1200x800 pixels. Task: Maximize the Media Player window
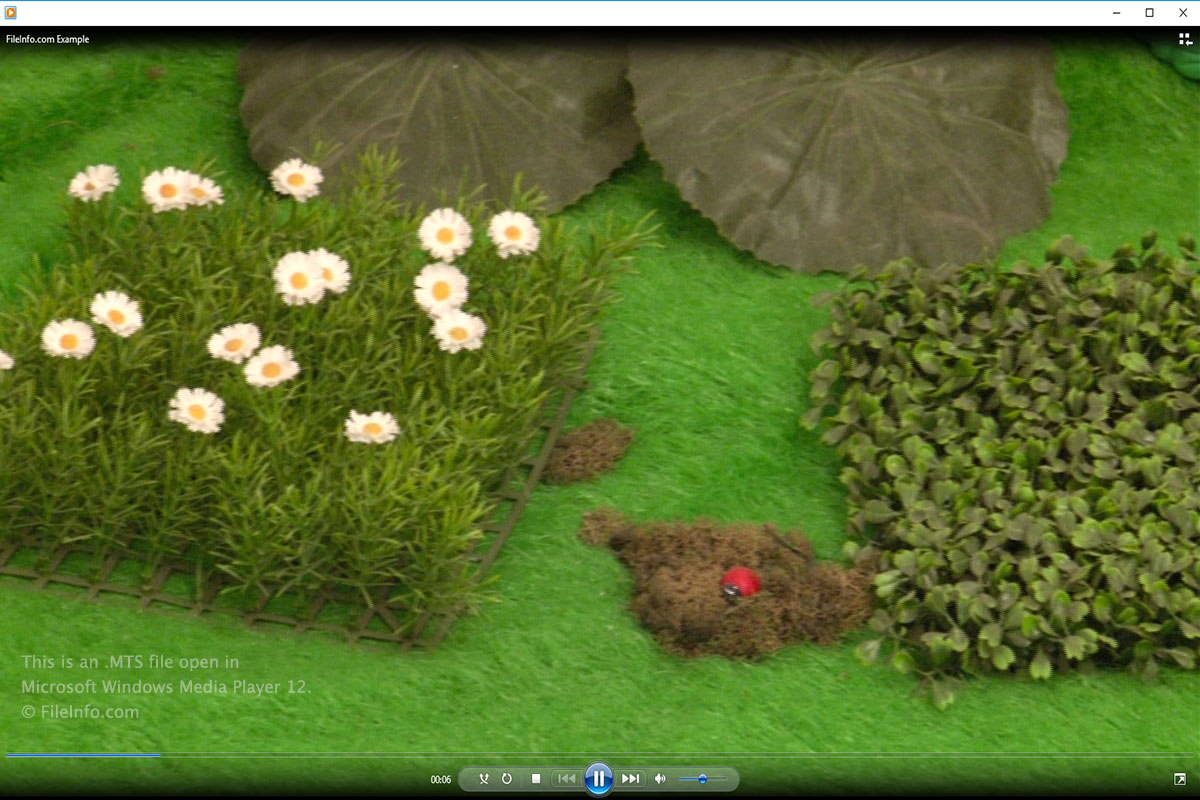click(1150, 13)
